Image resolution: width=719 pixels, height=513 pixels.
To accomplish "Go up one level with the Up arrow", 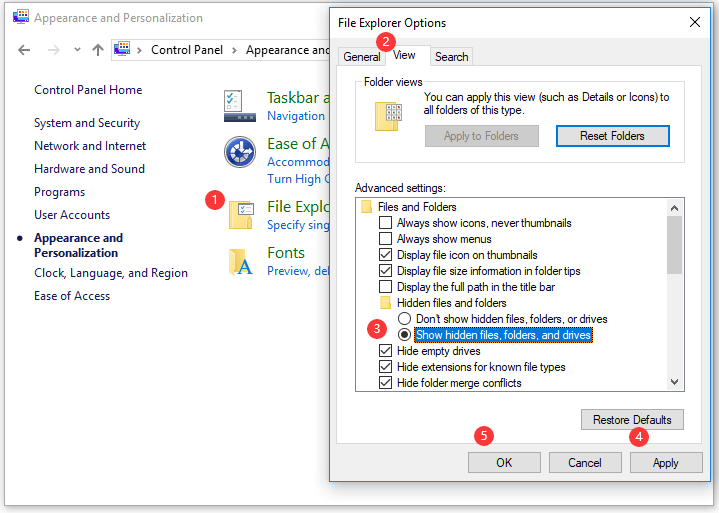I will point(97,50).
